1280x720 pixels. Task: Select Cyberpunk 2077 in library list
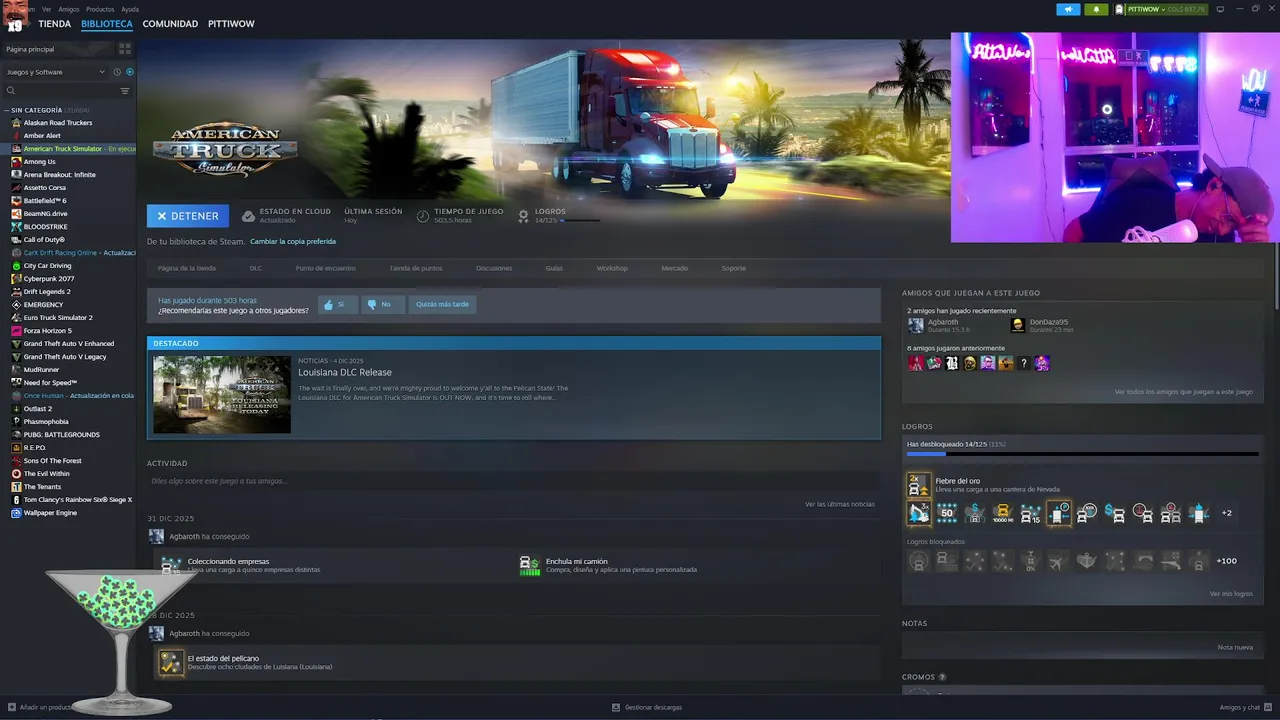click(49, 279)
